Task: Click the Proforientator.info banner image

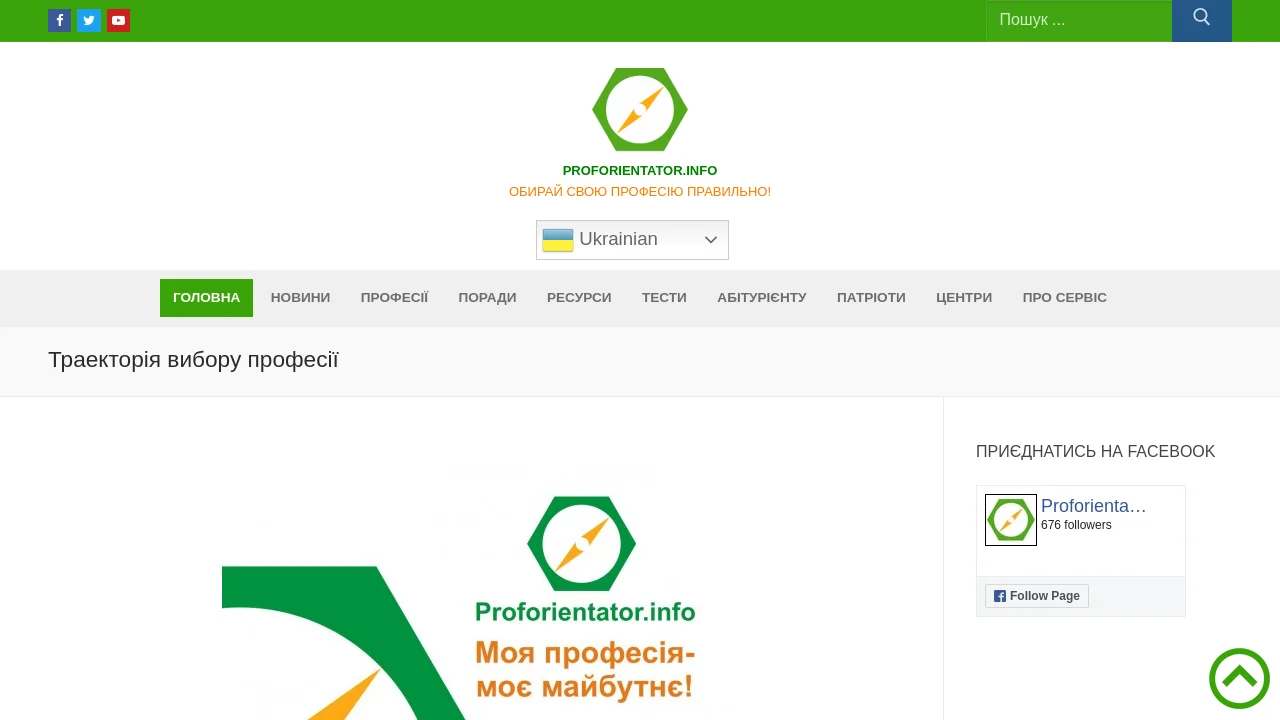Action: point(472,600)
